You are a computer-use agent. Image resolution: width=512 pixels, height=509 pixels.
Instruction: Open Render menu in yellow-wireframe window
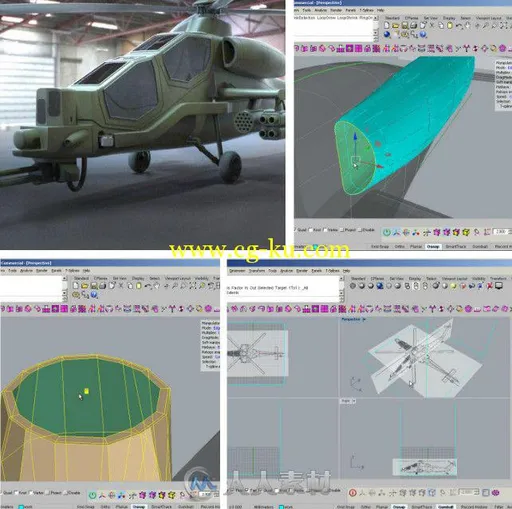click(42, 270)
